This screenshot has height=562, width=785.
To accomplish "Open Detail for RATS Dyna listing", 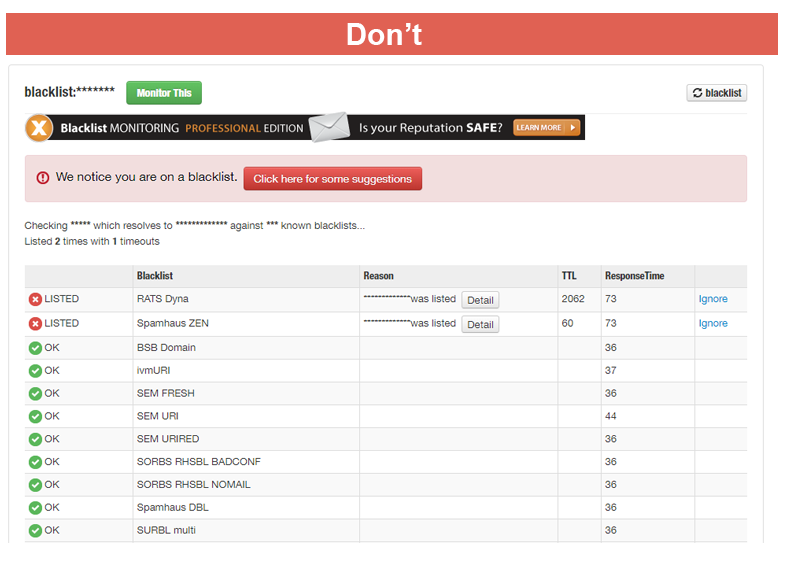I will pos(480,300).
